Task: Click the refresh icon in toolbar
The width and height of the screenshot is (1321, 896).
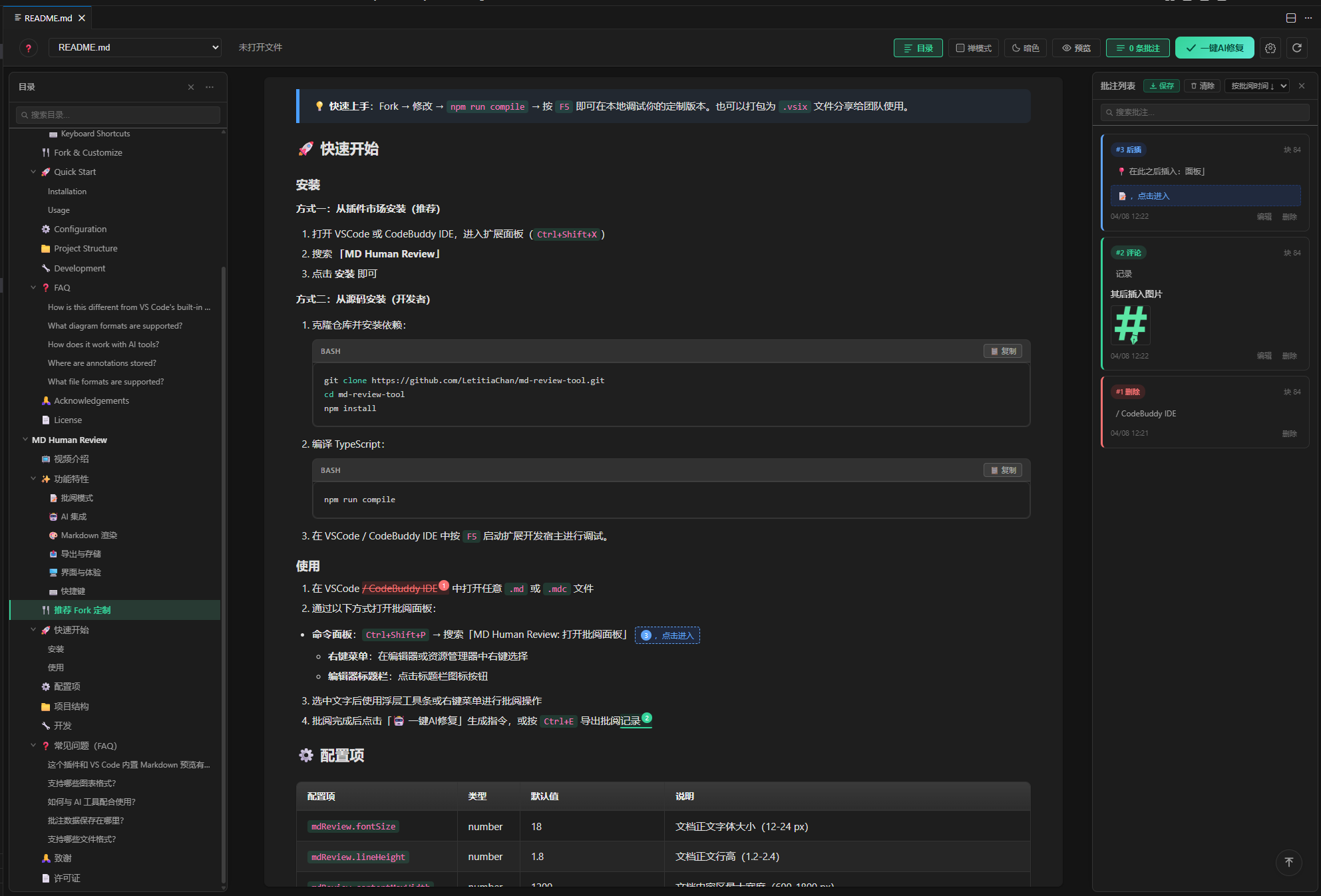Action: [x=1297, y=48]
